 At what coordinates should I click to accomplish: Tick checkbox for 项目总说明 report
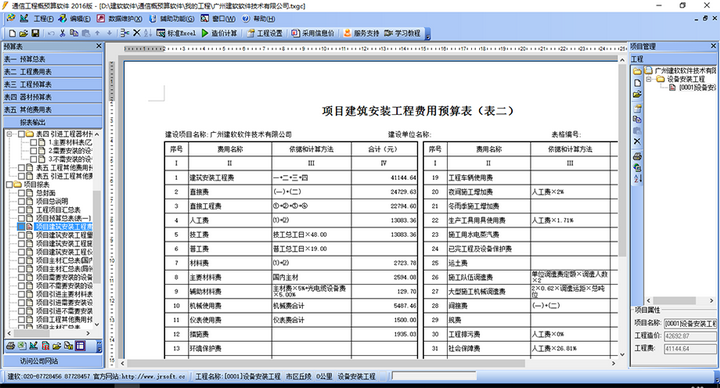(21, 201)
